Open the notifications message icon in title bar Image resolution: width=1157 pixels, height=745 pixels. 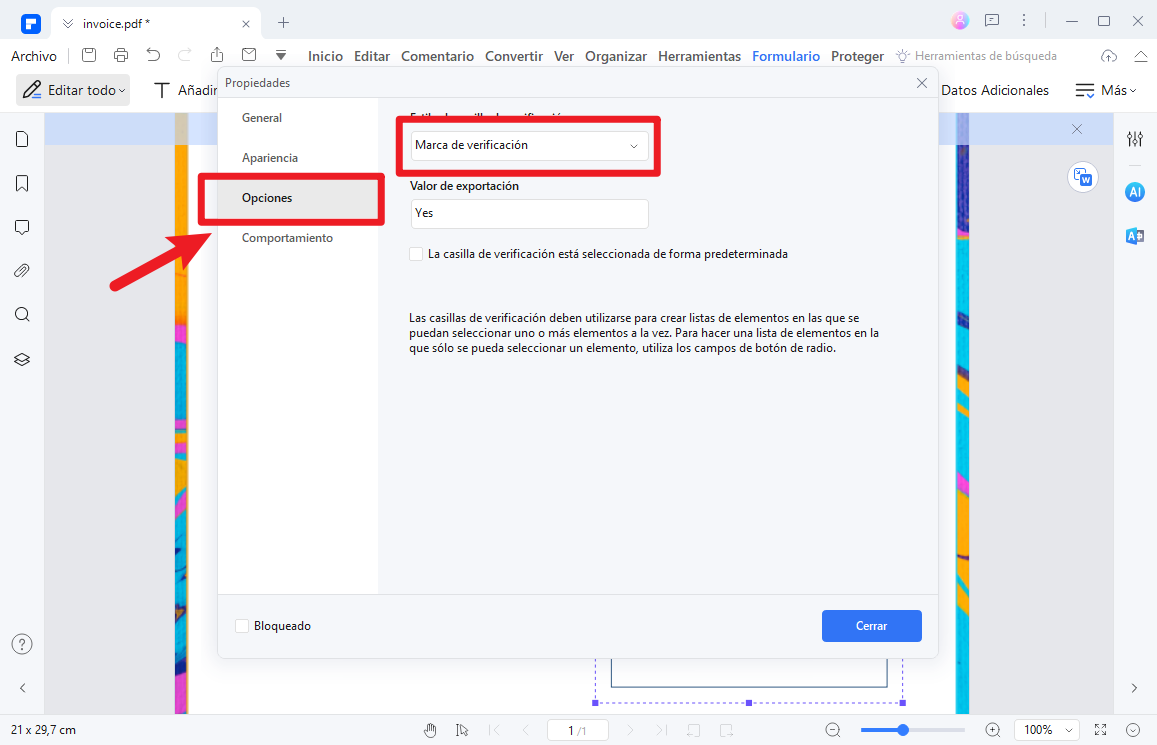992,21
